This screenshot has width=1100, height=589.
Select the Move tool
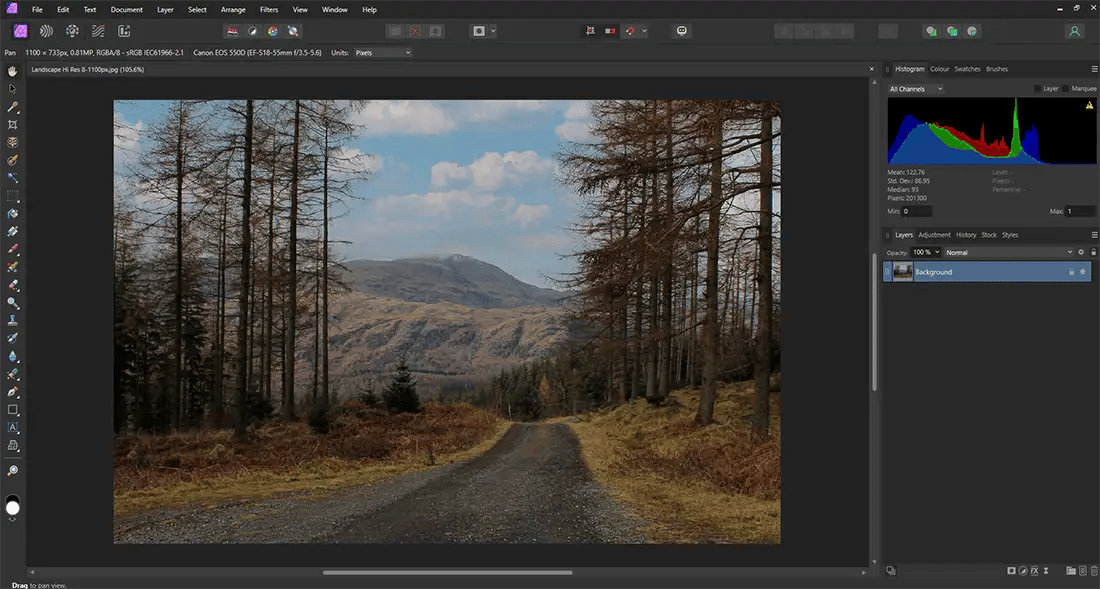pos(13,89)
